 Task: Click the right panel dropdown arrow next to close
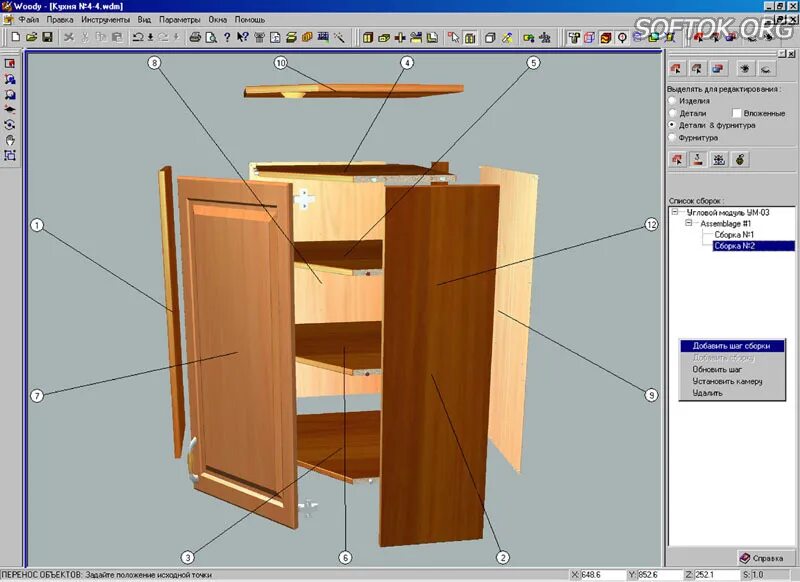tap(782, 53)
